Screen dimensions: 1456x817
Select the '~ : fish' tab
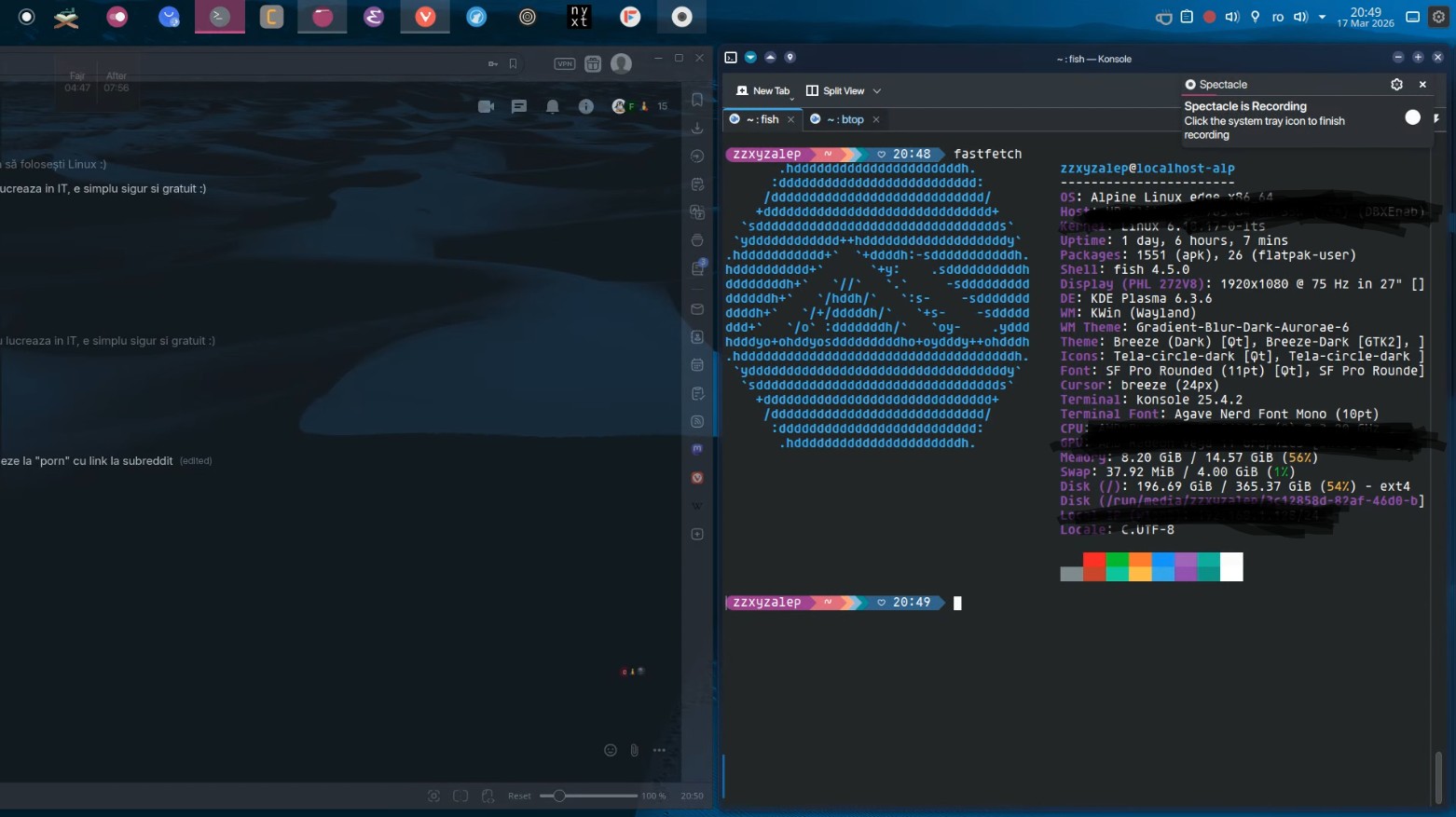tap(762, 119)
